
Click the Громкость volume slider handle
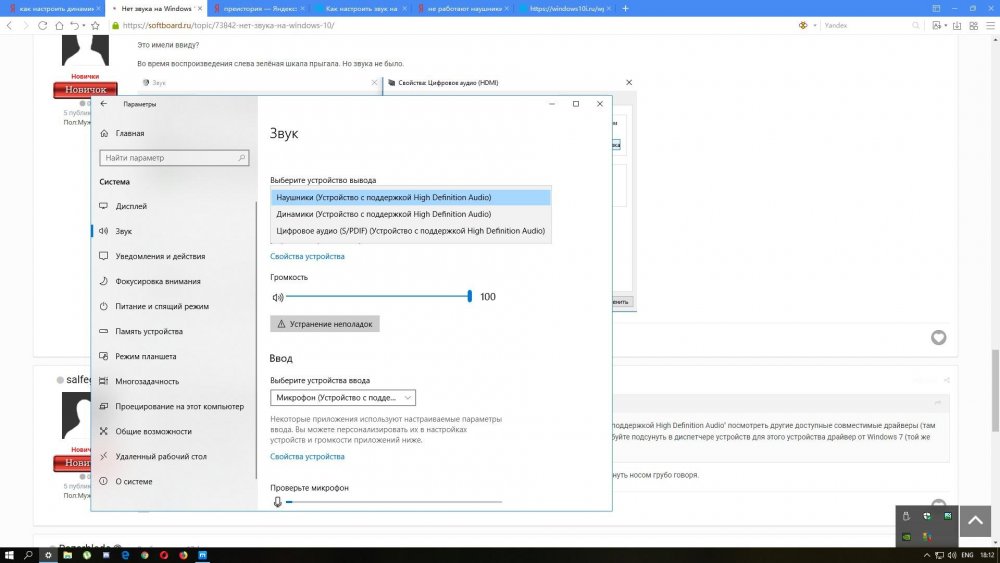pyautogui.click(x=469, y=296)
